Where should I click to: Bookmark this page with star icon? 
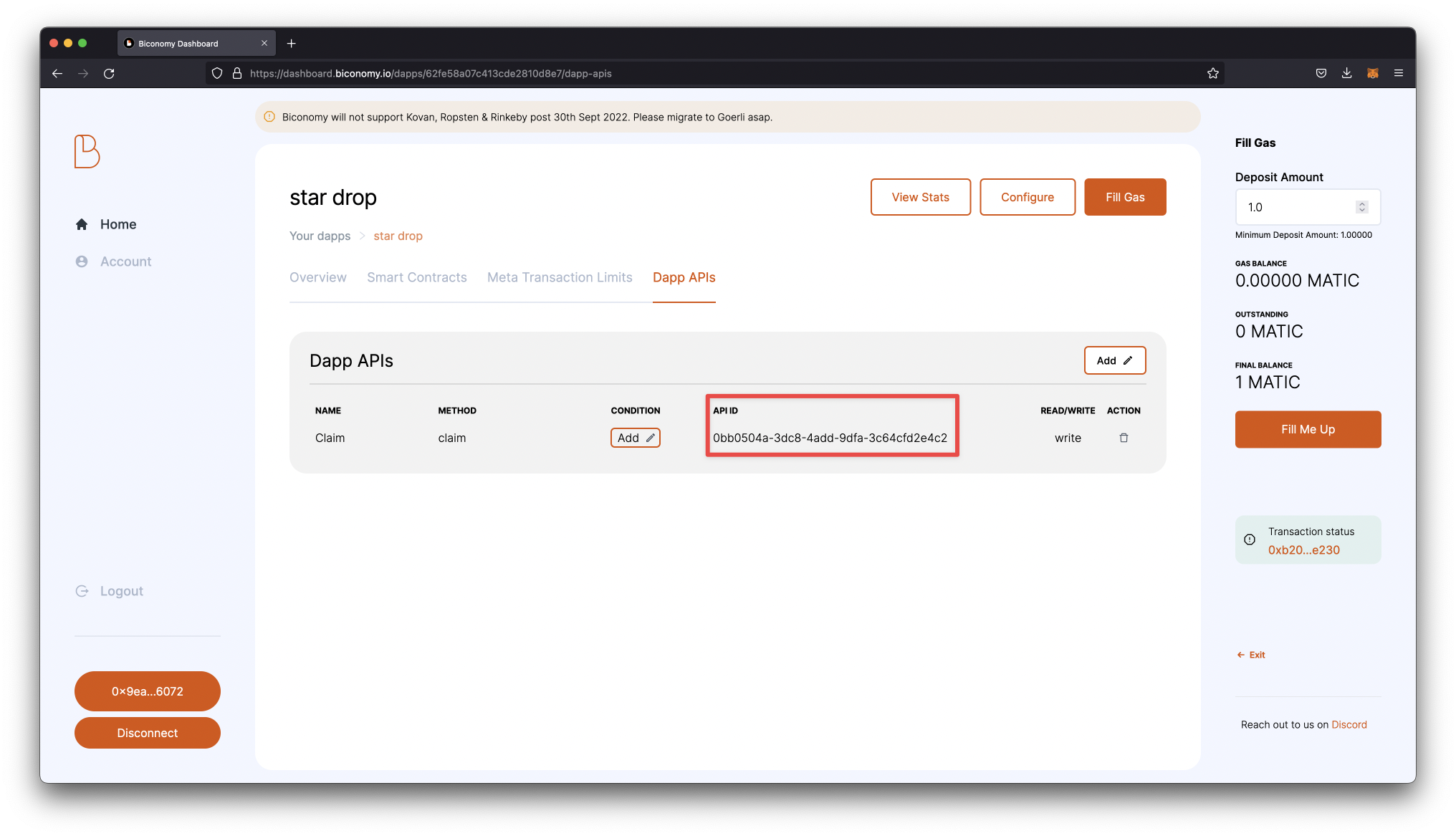(1212, 74)
